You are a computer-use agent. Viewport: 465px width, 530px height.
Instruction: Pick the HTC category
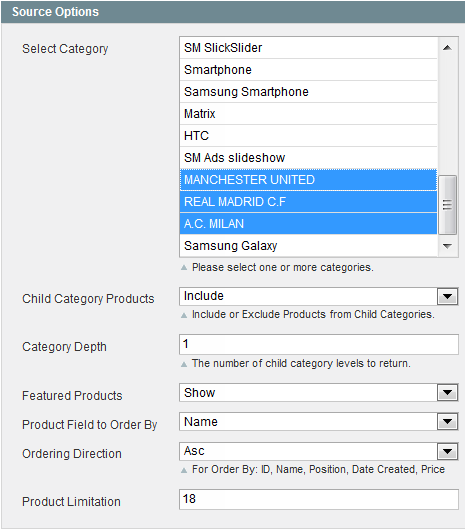pyautogui.click(x=308, y=136)
